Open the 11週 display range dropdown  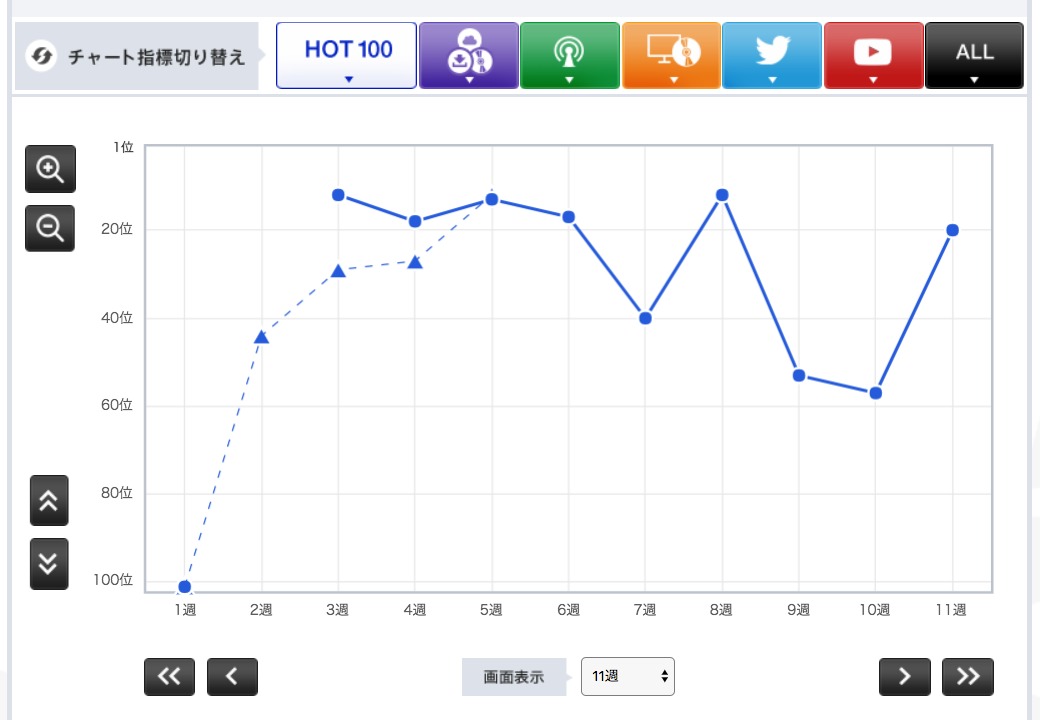(x=627, y=676)
